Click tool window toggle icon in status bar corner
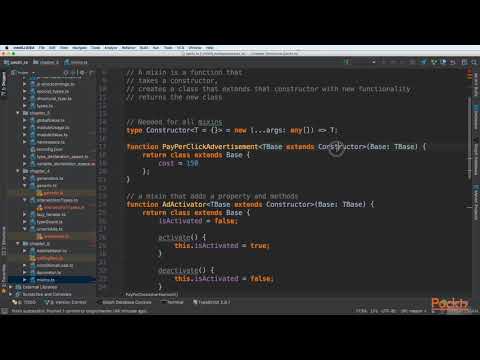This screenshot has width=480, height=360. point(4,311)
